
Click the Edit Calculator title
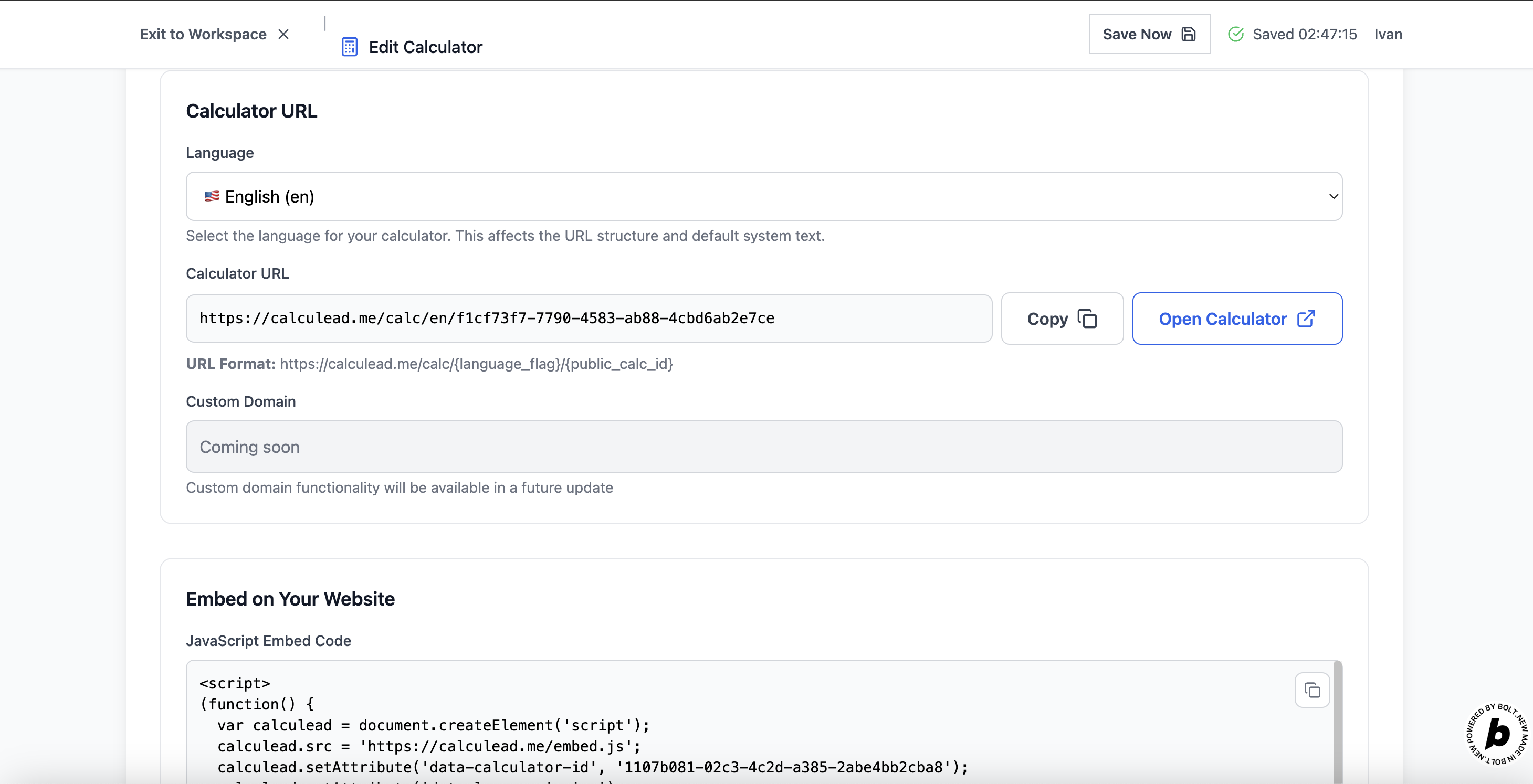coord(425,47)
